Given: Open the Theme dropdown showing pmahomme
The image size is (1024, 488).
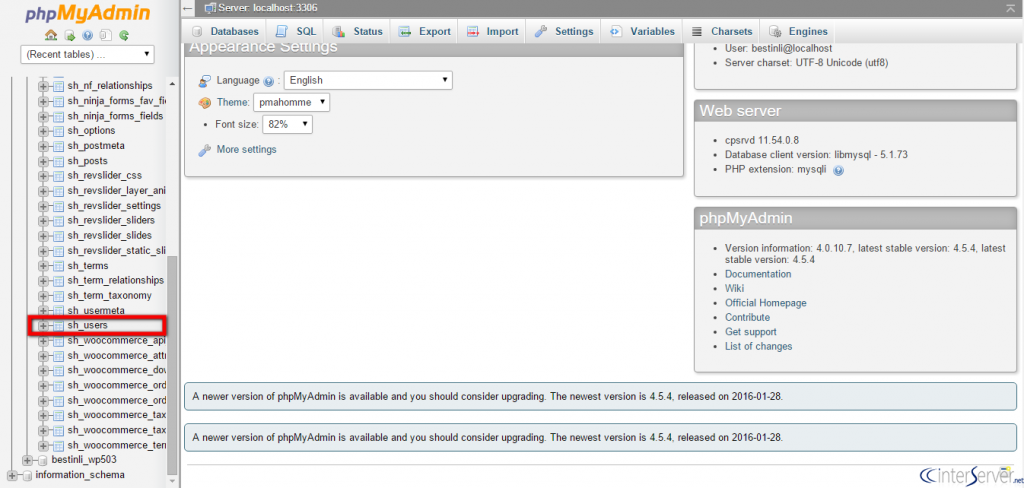Looking at the screenshot, I should pos(291,102).
